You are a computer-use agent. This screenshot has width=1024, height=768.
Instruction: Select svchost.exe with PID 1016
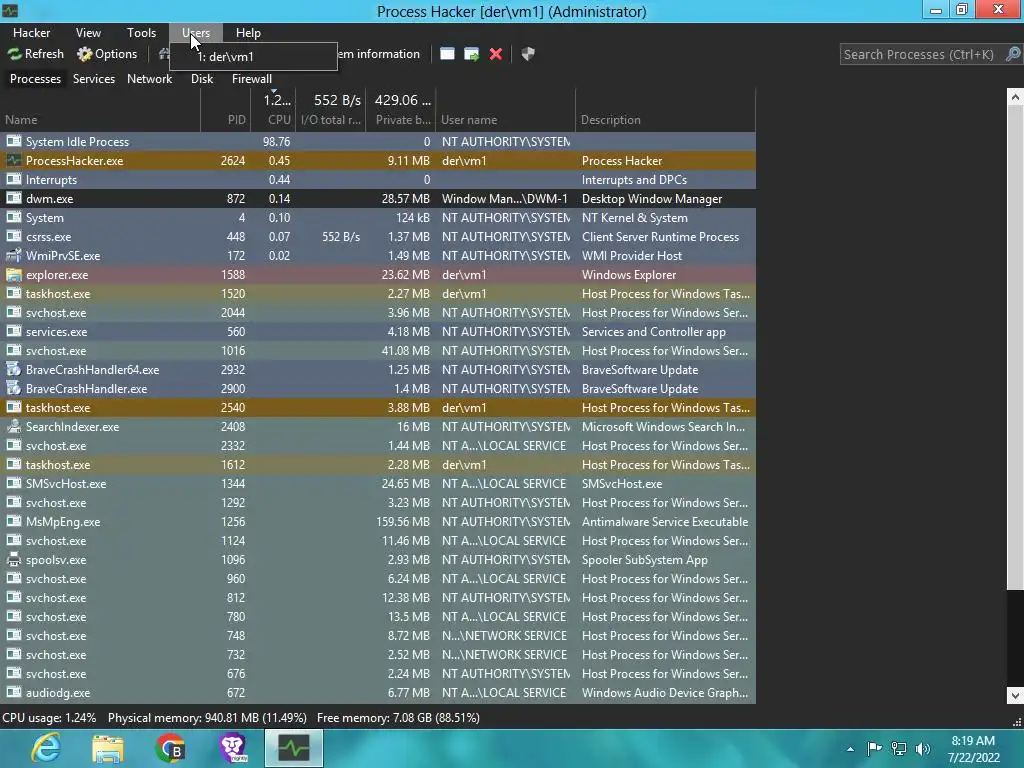pyautogui.click(x=378, y=351)
